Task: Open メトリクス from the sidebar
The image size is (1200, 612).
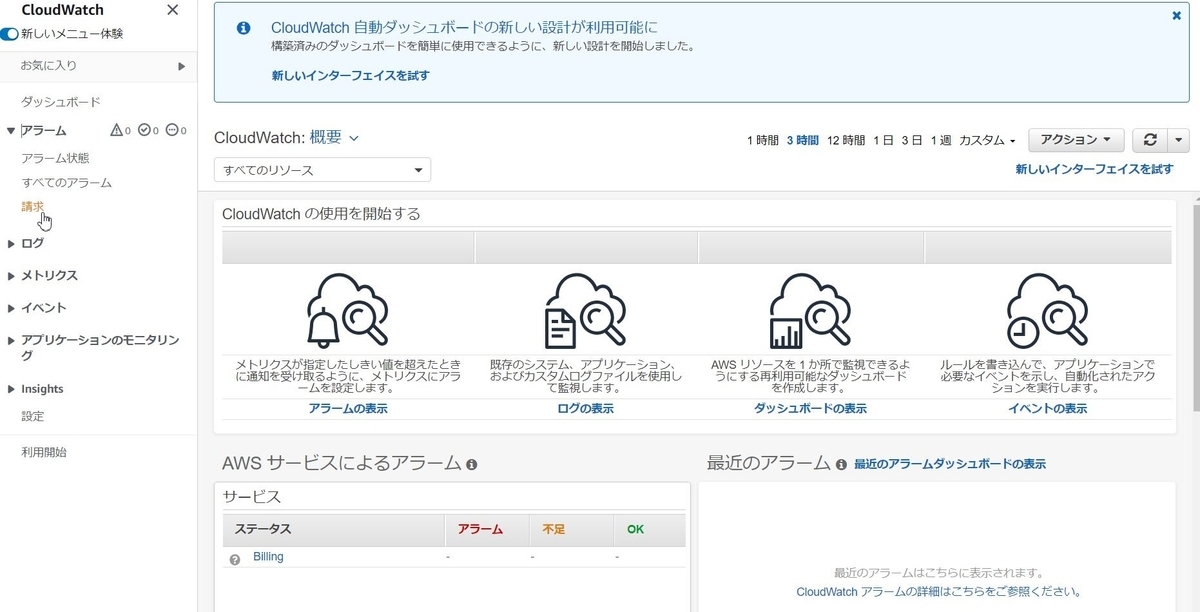Action: (47, 275)
